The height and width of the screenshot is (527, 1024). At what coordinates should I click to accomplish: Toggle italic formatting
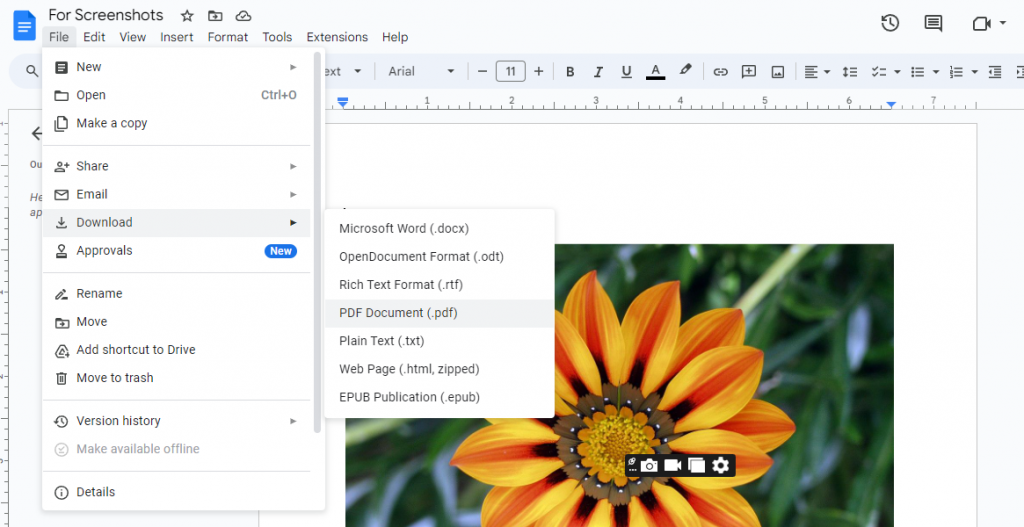(598, 71)
